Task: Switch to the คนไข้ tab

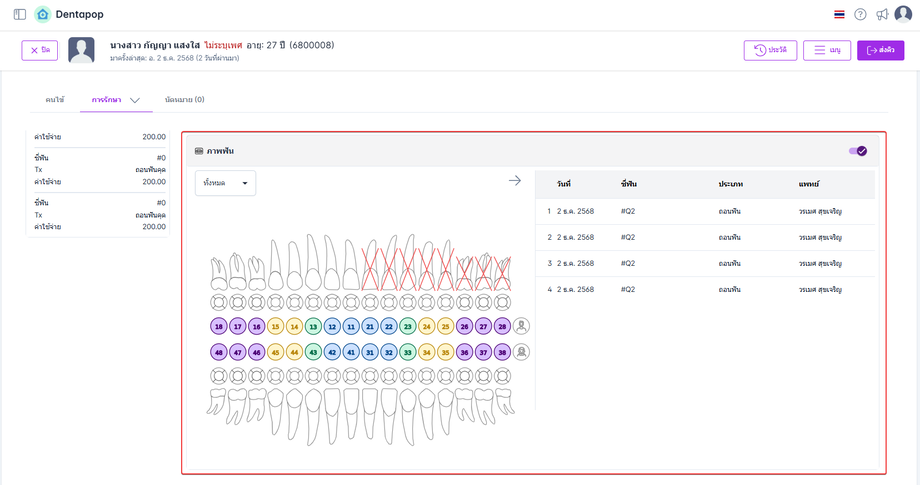Action: click(x=55, y=100)
